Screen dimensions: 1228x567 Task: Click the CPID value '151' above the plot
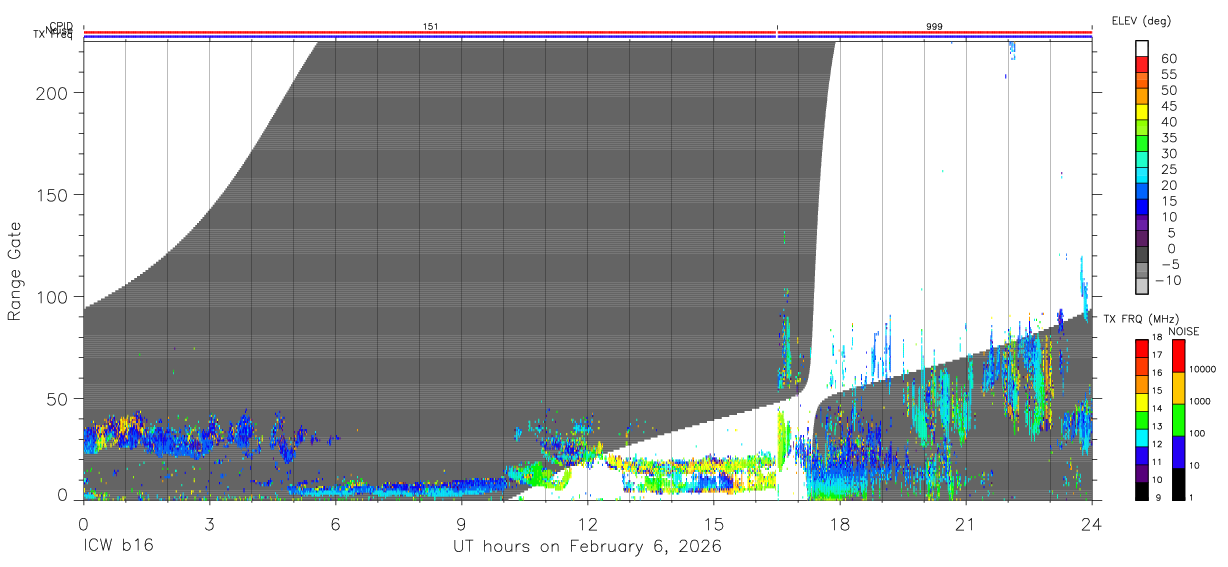tap(431, 27)
